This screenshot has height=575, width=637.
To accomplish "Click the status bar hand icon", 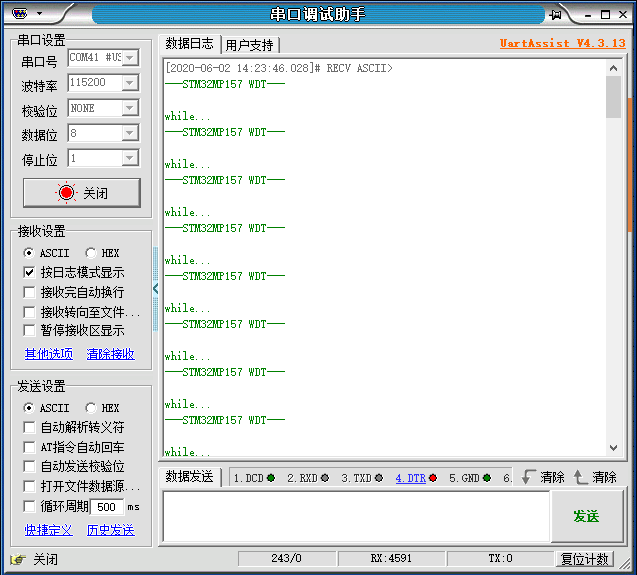I will [x=18, y=560].
